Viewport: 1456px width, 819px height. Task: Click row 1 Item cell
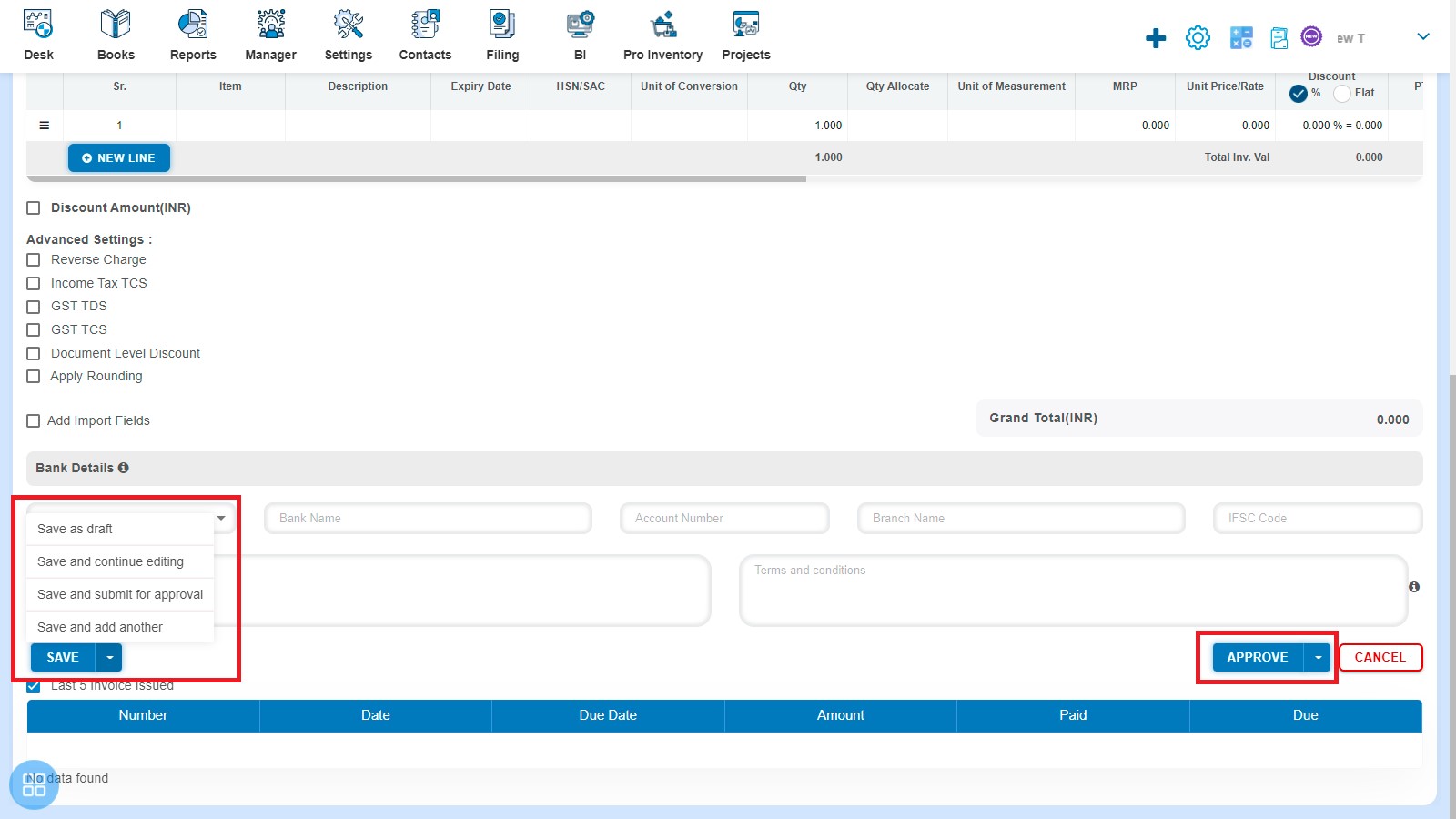coord(230,126)
